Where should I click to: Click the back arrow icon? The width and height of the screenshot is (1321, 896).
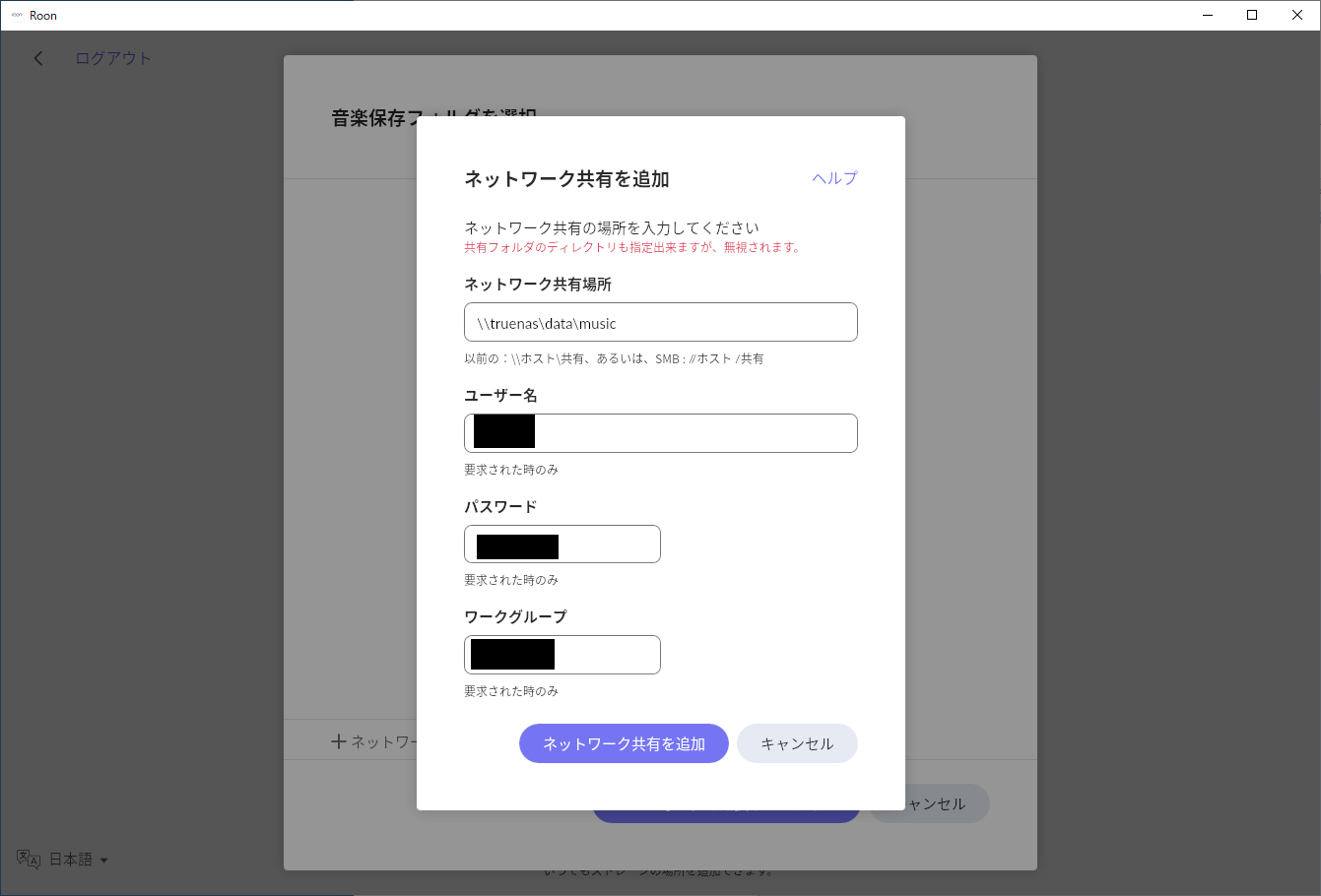tap(38, 59)
